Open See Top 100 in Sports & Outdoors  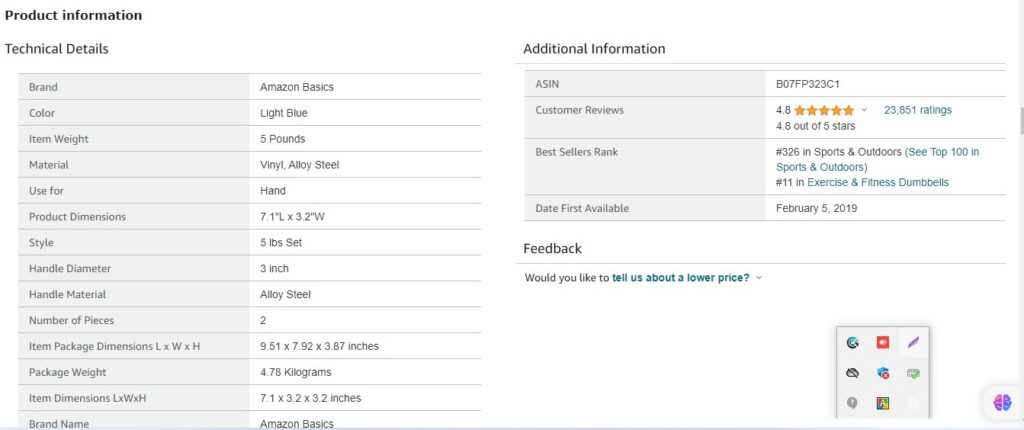[x=878, y=159]
